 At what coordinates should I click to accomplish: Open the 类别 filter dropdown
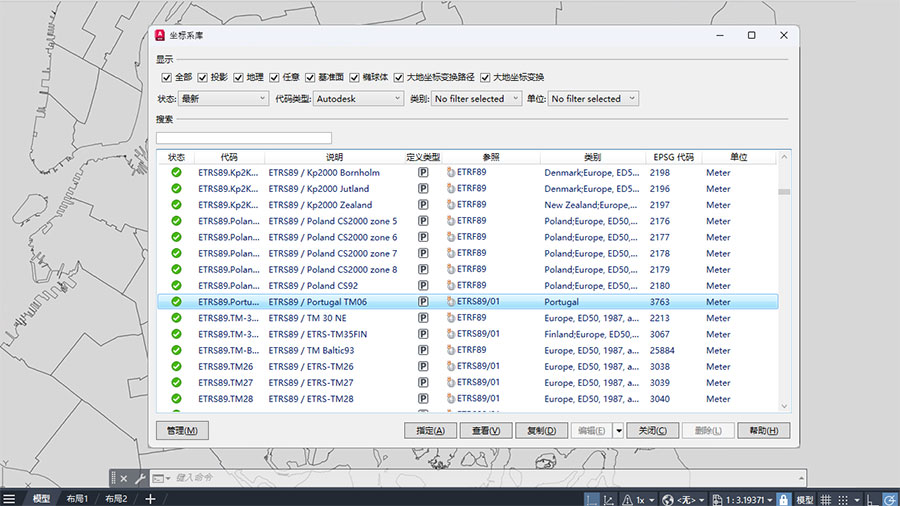476,99
